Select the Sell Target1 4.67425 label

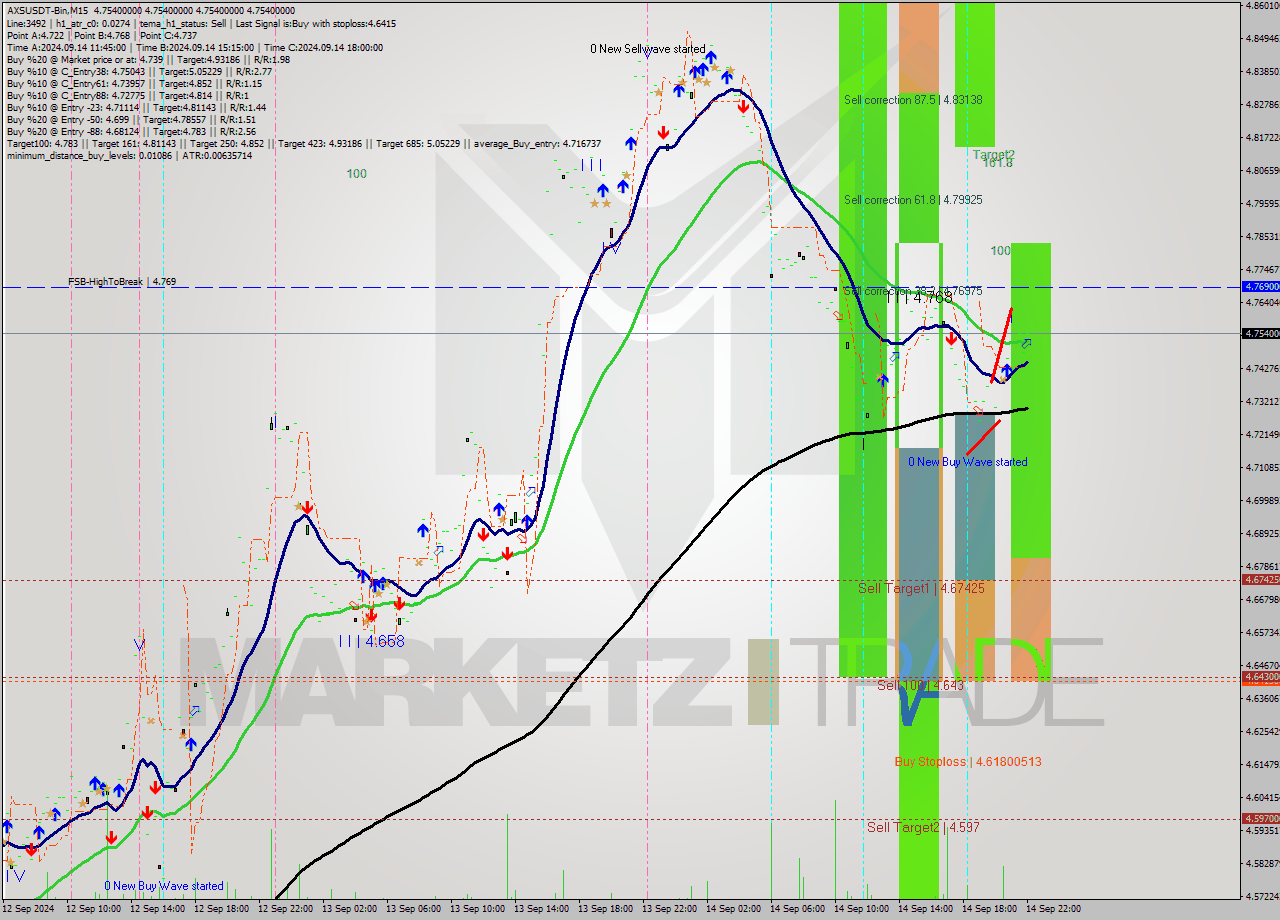[920, 588]
